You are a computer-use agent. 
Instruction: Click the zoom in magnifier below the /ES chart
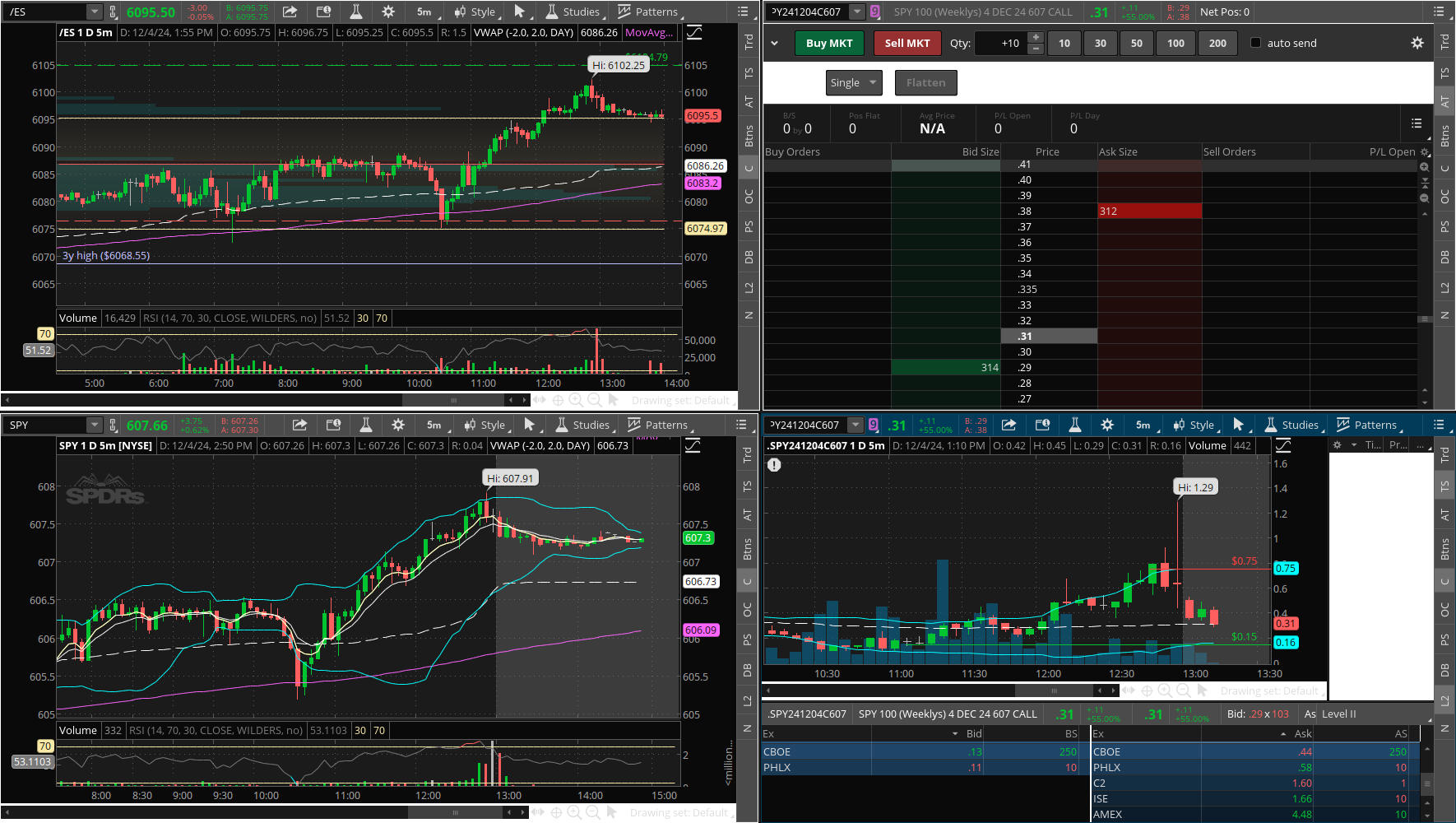point(576,400)
